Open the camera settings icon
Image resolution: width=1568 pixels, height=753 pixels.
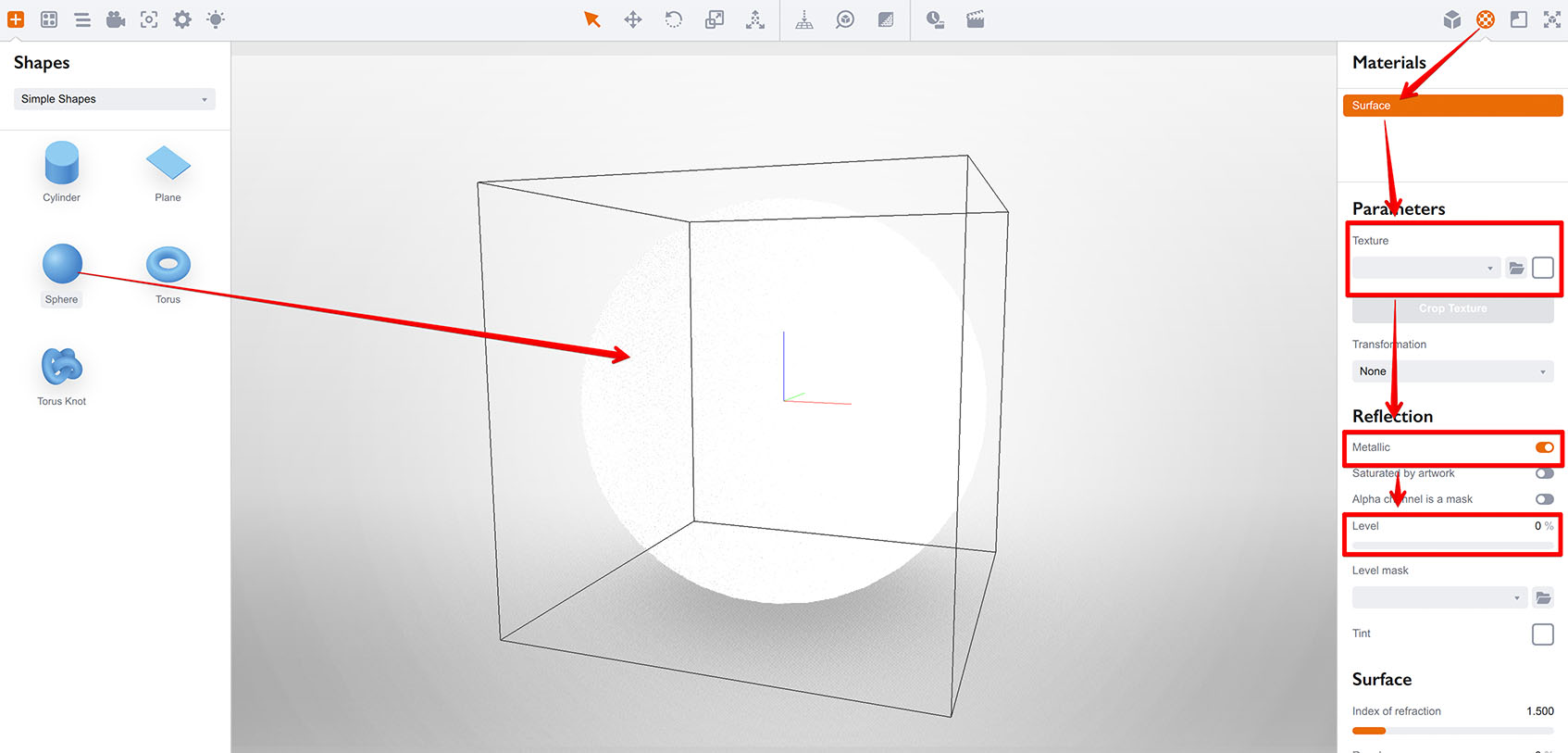[116, 19]
